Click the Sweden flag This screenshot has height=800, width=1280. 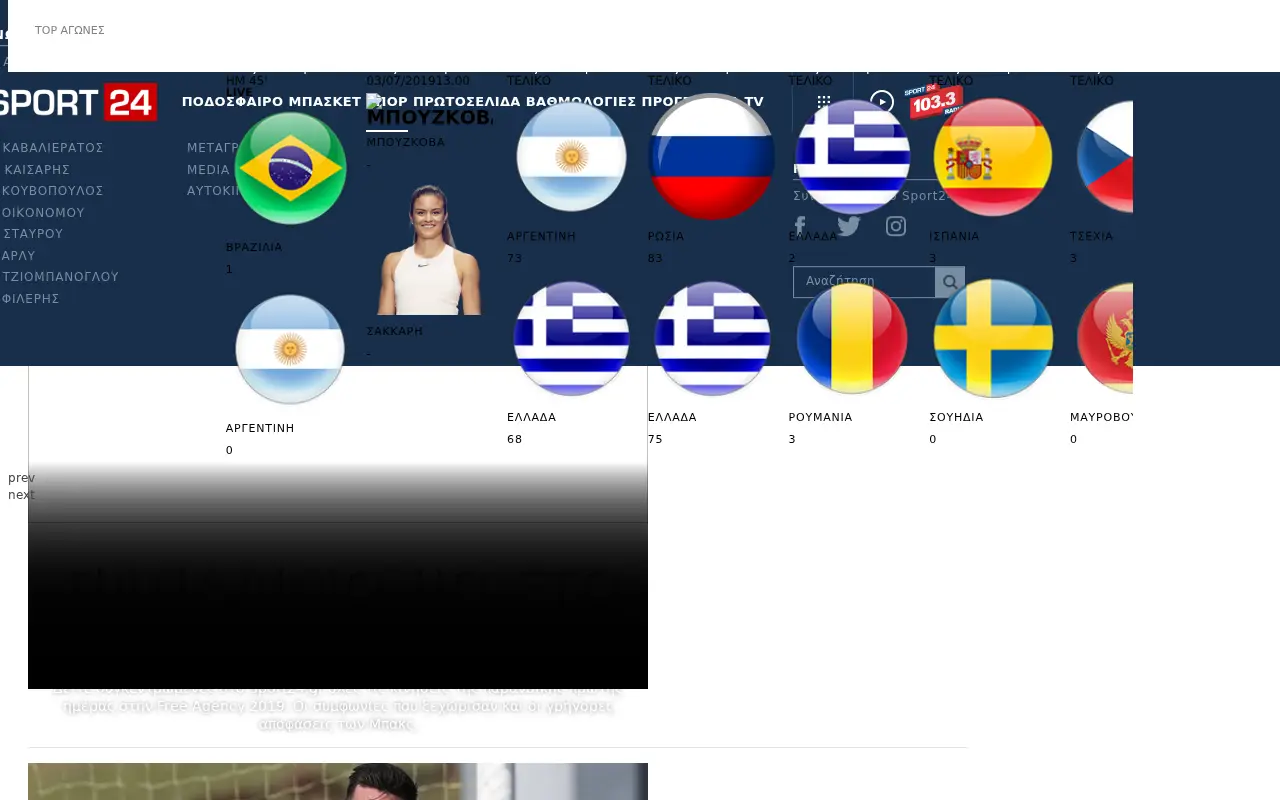click(x=993, y=338)
